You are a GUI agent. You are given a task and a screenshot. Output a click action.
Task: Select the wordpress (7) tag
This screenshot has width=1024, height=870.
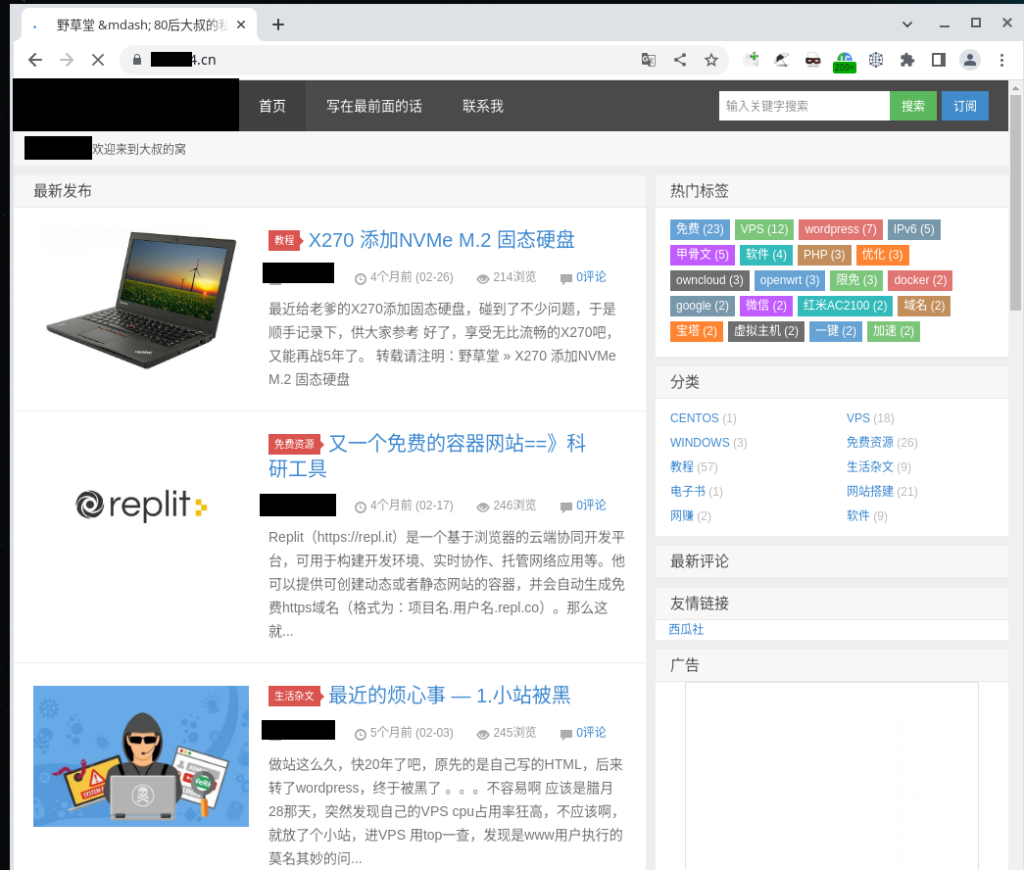(839, 229)
